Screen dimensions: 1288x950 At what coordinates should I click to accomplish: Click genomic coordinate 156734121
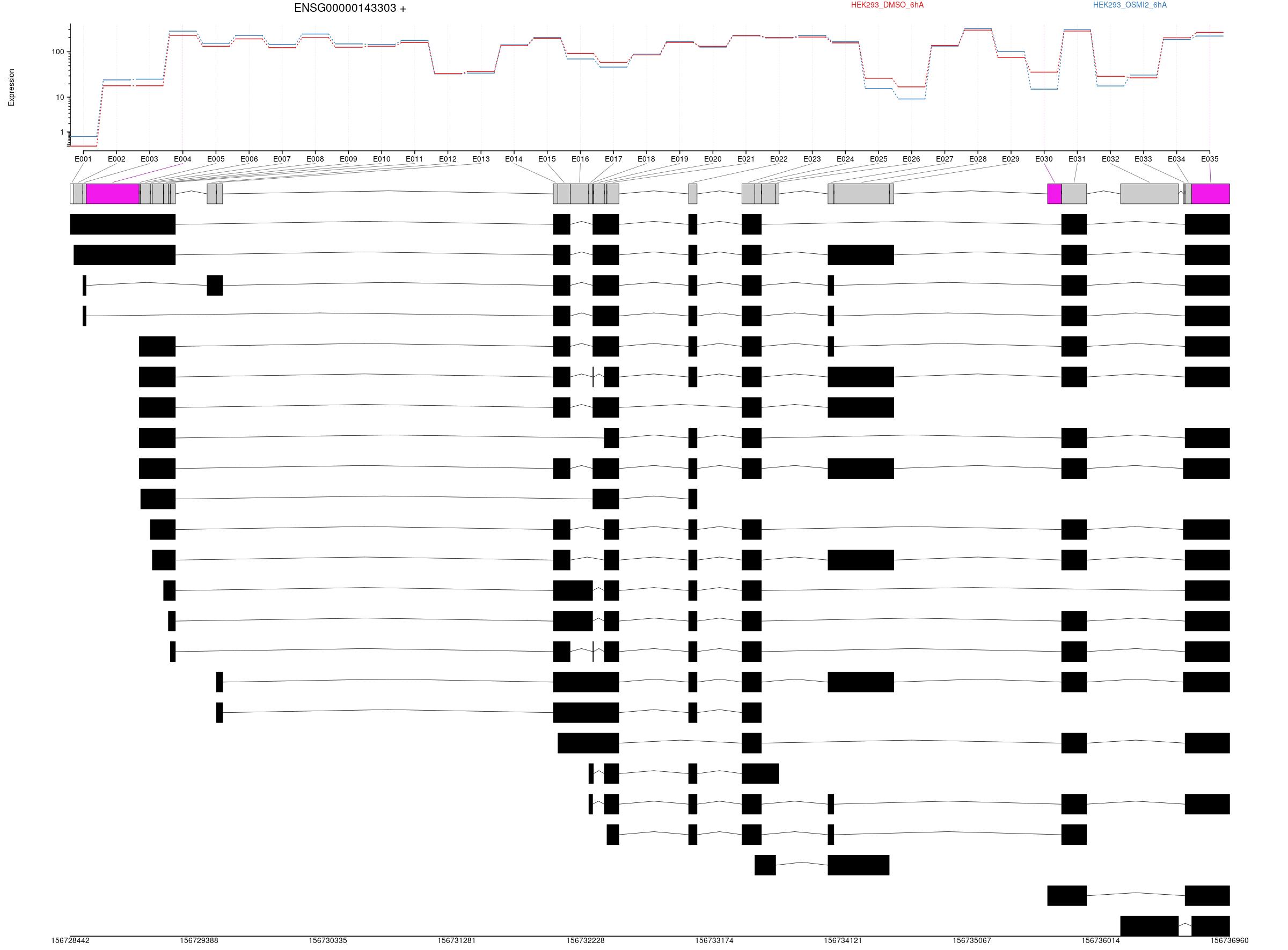pos(843,941)
